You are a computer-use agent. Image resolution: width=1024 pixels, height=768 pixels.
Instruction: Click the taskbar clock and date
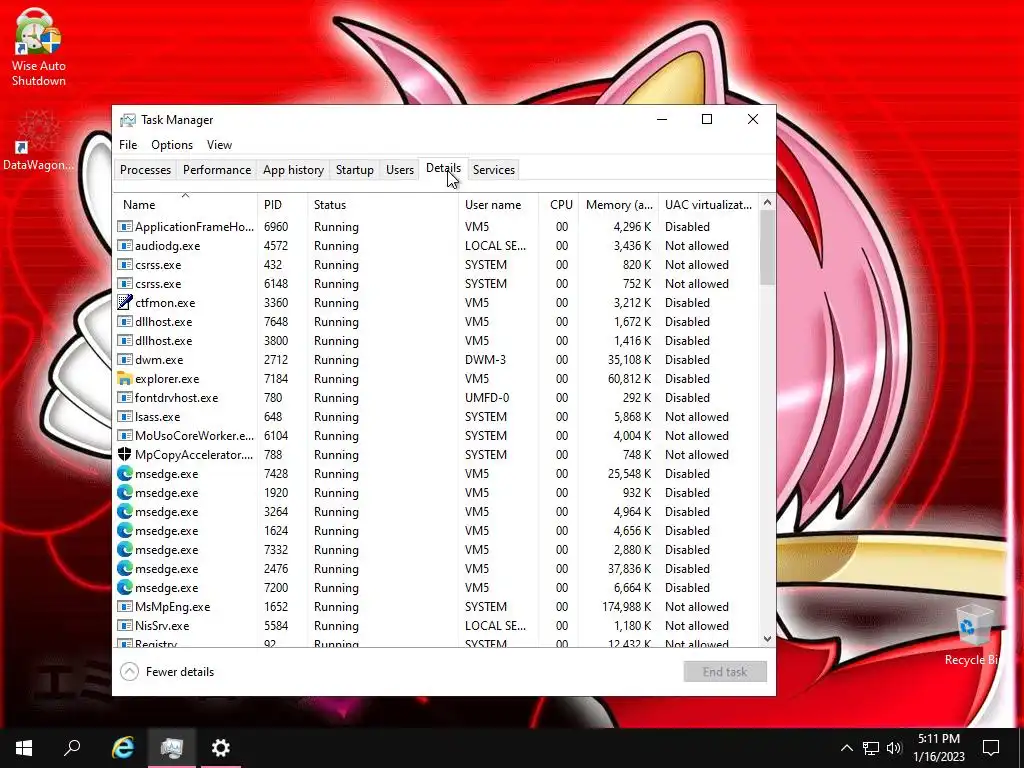coord(939,748)
